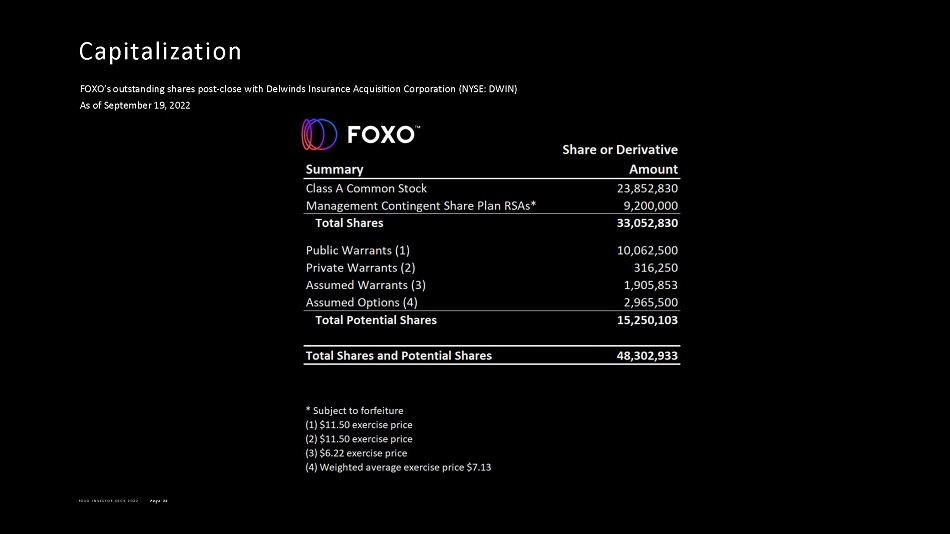Click the Assumed Options (4) row label
The image size is (950, 534).
coord(361,302)
